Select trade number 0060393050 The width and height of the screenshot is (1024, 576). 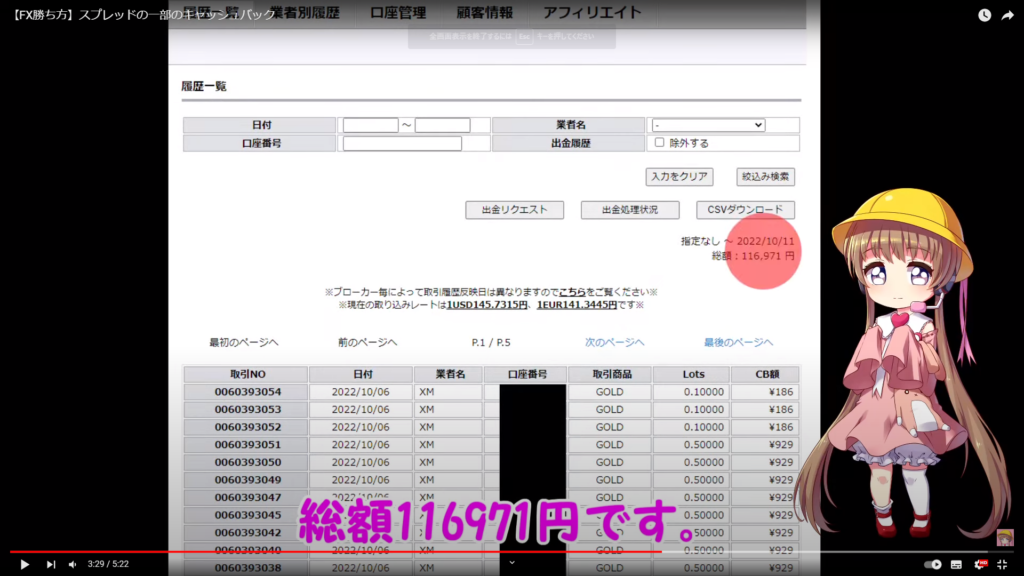point(248,462)
